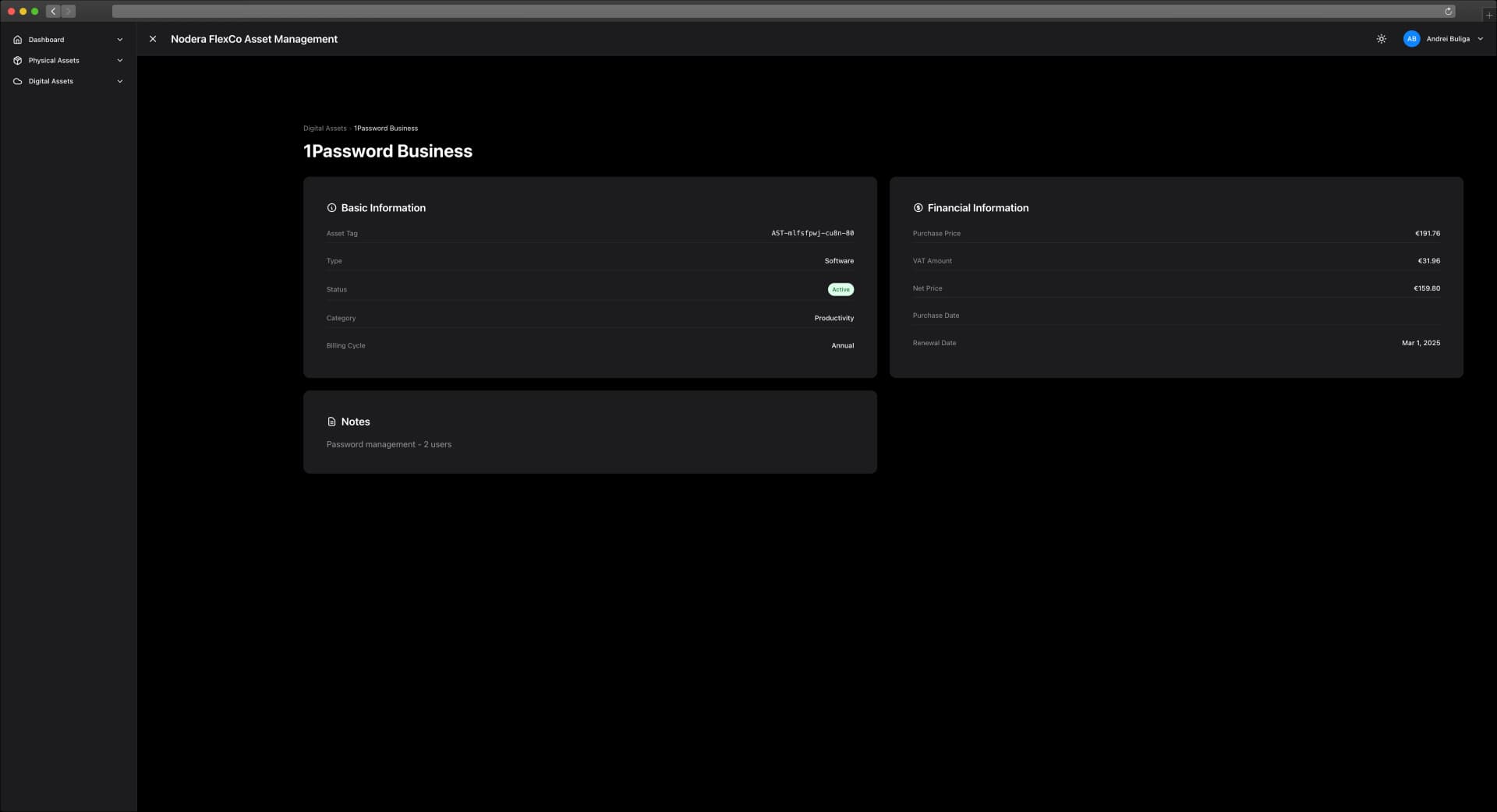Click the Financial Information heading

[x=978, y=208]
